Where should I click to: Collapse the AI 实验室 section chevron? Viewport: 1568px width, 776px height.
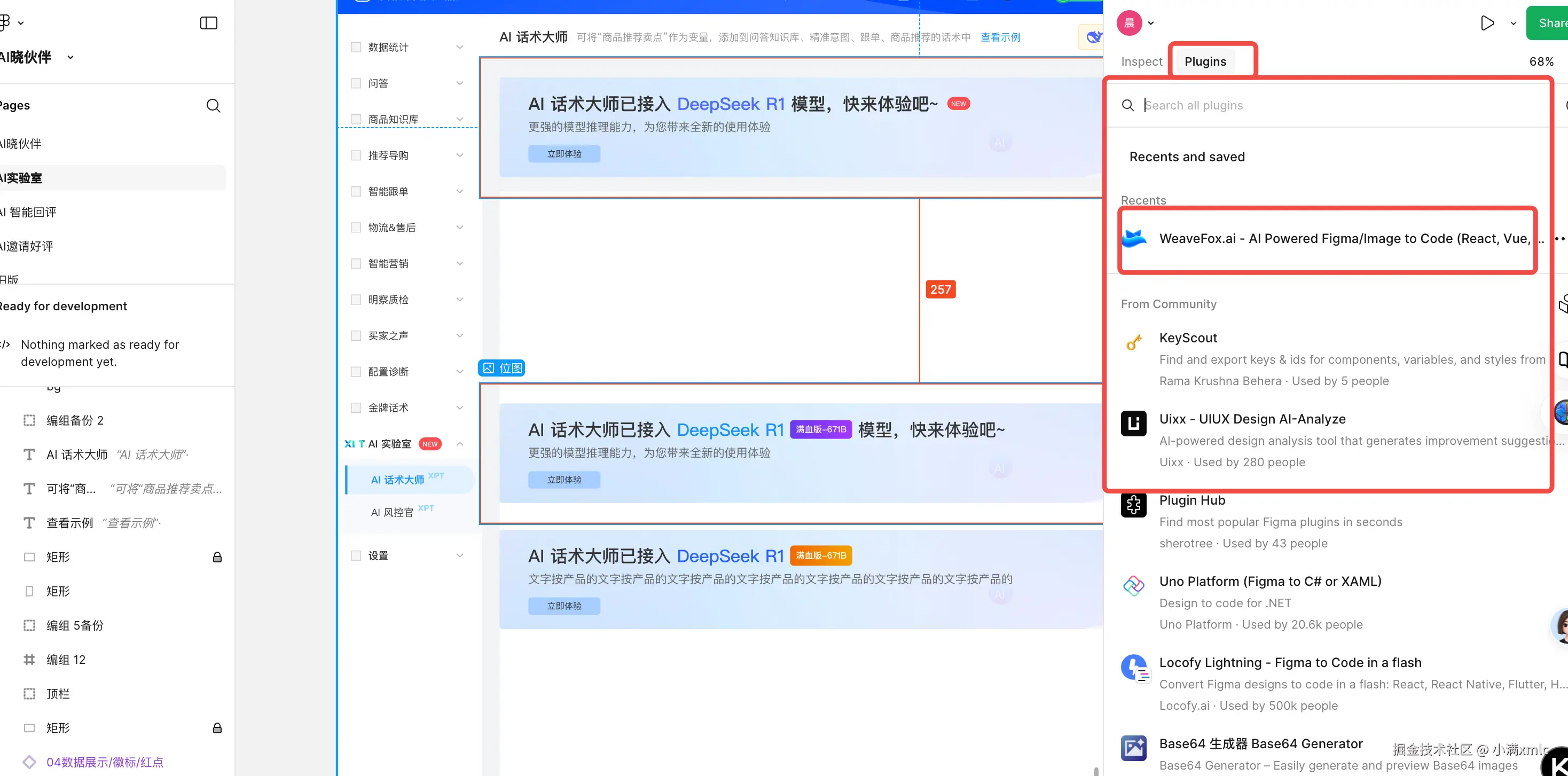coord(460,444)
